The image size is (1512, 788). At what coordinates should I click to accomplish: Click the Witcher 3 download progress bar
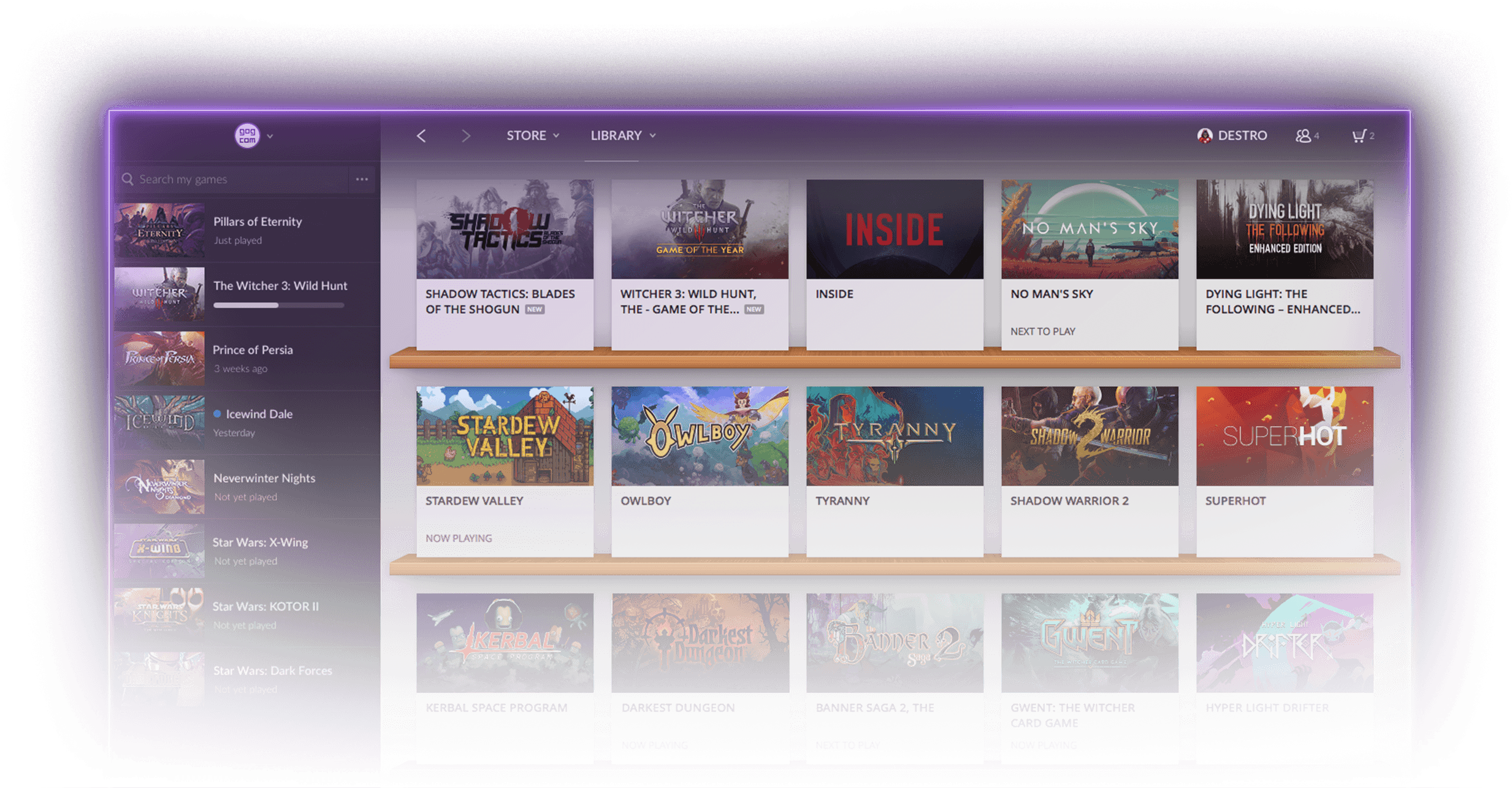(278, 305)
